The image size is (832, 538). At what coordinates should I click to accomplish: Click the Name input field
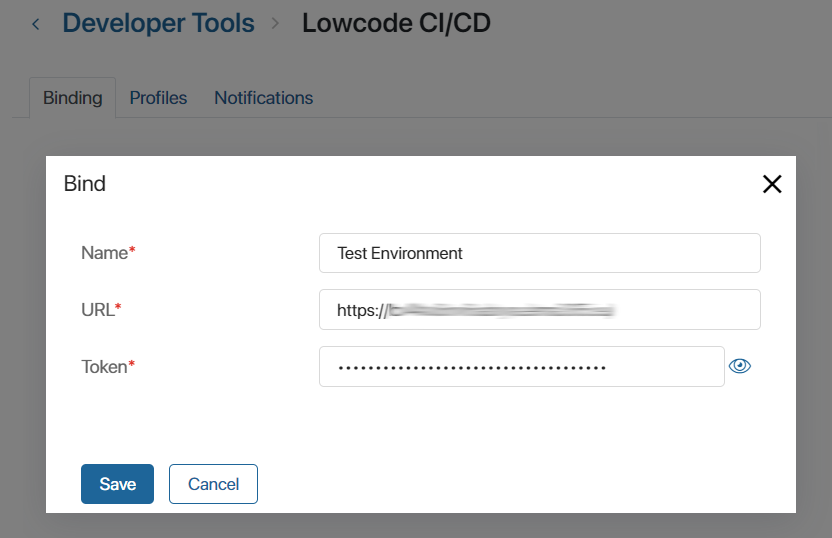[x=540, y=253]
